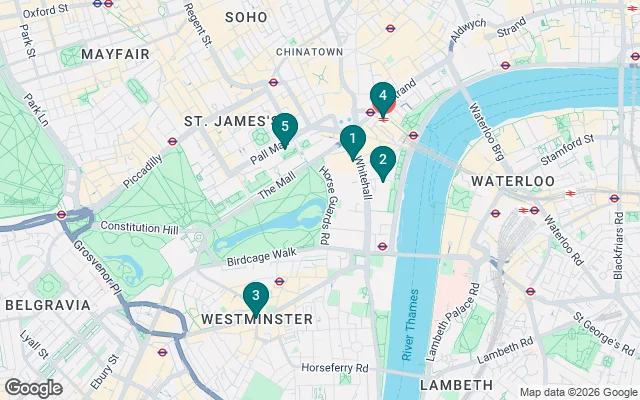Click the SOHO district label
This screenshot has height=400, width=640.
coord(247,17)
